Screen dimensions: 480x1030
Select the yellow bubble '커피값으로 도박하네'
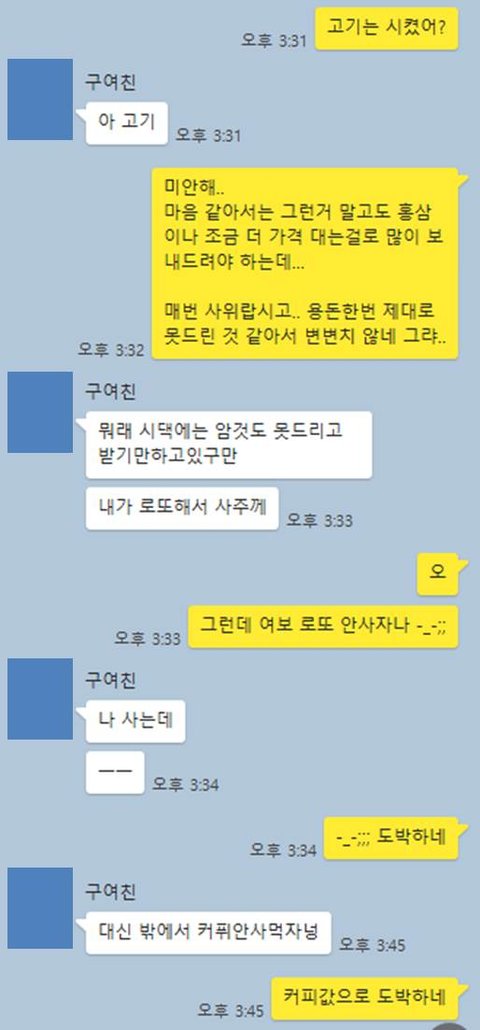click(x=365, y=998)
